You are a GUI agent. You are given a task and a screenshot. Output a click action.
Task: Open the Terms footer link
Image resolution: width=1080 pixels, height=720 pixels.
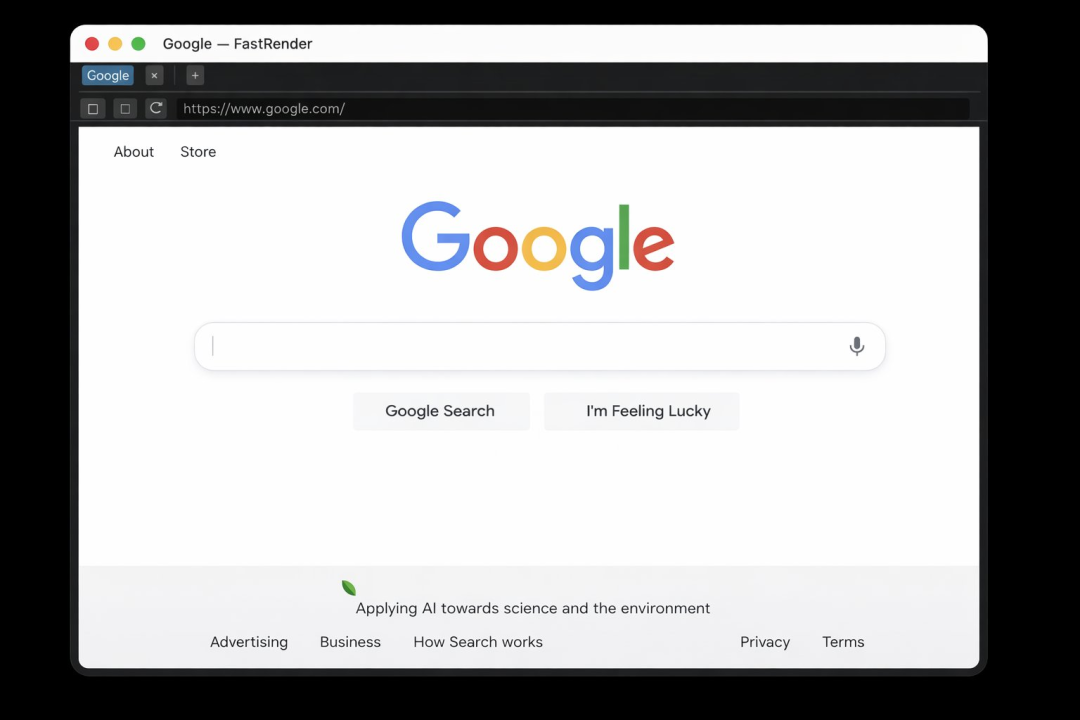(x=843, y=642)
